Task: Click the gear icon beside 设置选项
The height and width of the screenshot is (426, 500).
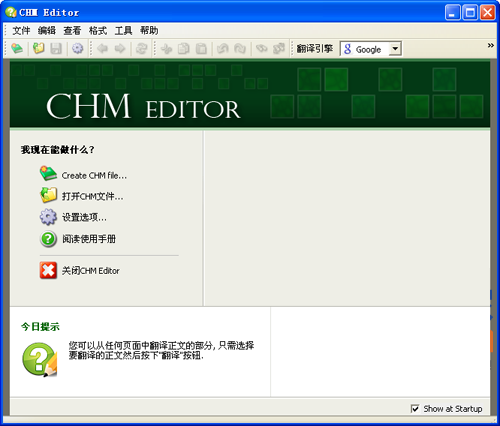Action: pyautogui.click(x=48, y=217)
